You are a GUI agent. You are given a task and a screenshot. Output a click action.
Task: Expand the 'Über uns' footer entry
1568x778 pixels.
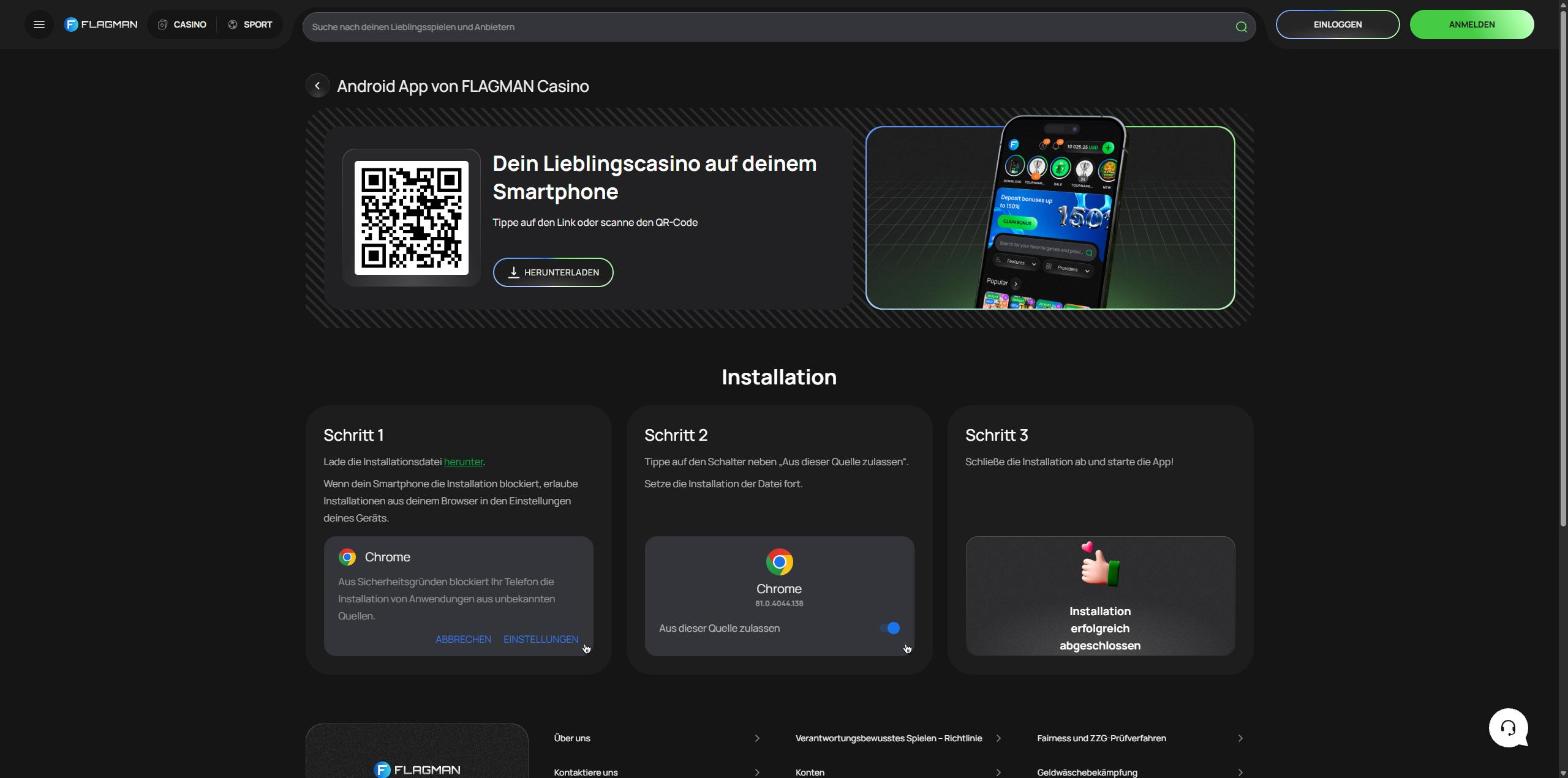click(657, 738)
